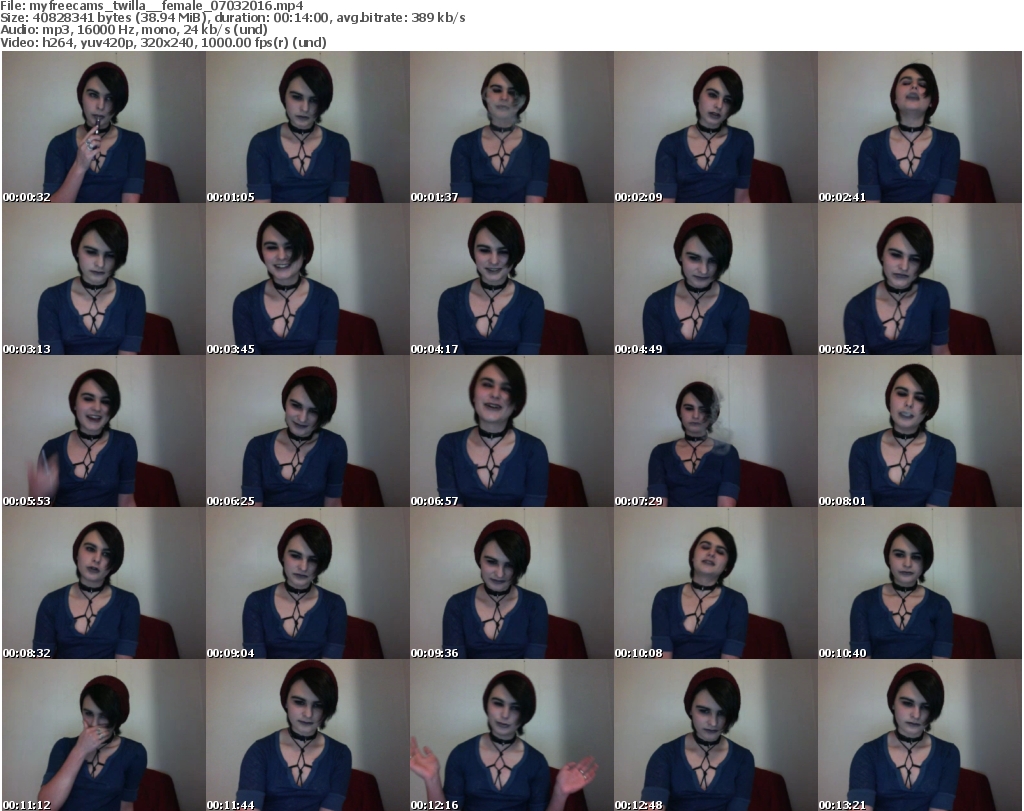Screen dimensions: 1024x811
Task: Select the thumbnail stamped 00:10:40
Action: 920,583
